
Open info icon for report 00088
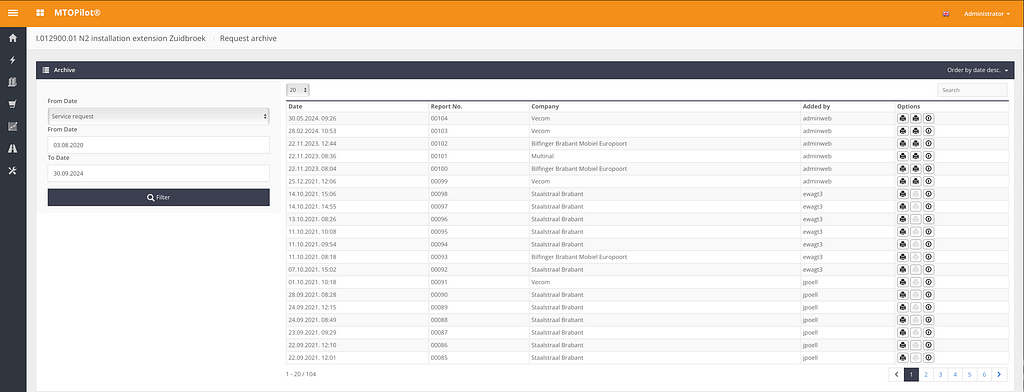click(x=929, y=320)
